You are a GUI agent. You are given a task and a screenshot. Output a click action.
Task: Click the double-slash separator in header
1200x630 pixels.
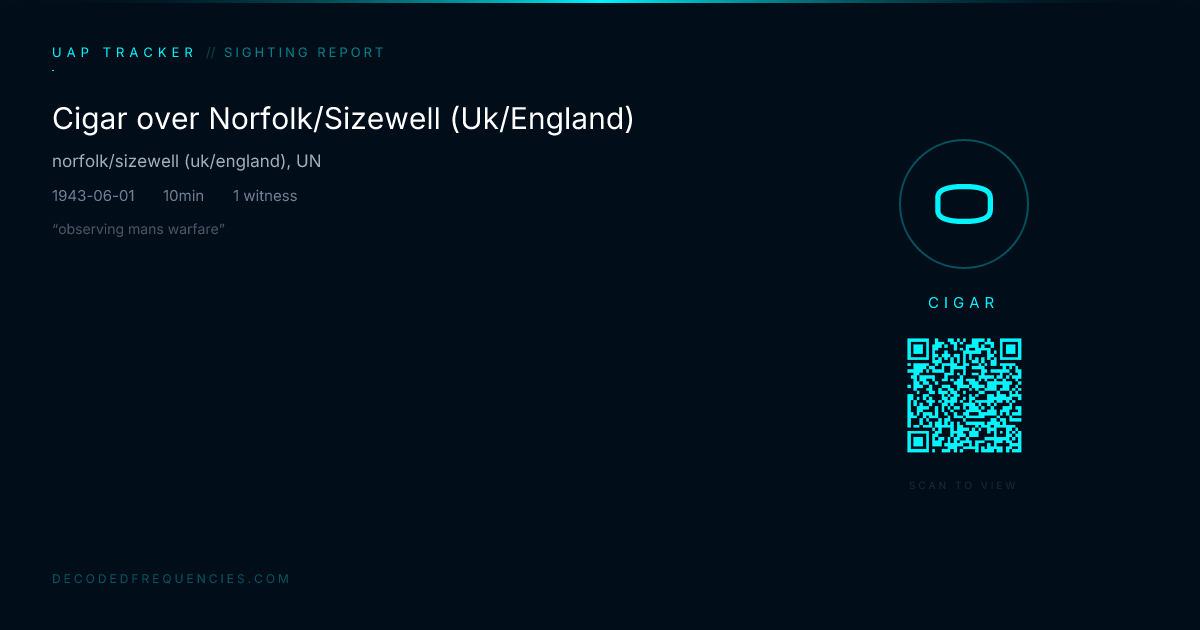tap(211, 53)
